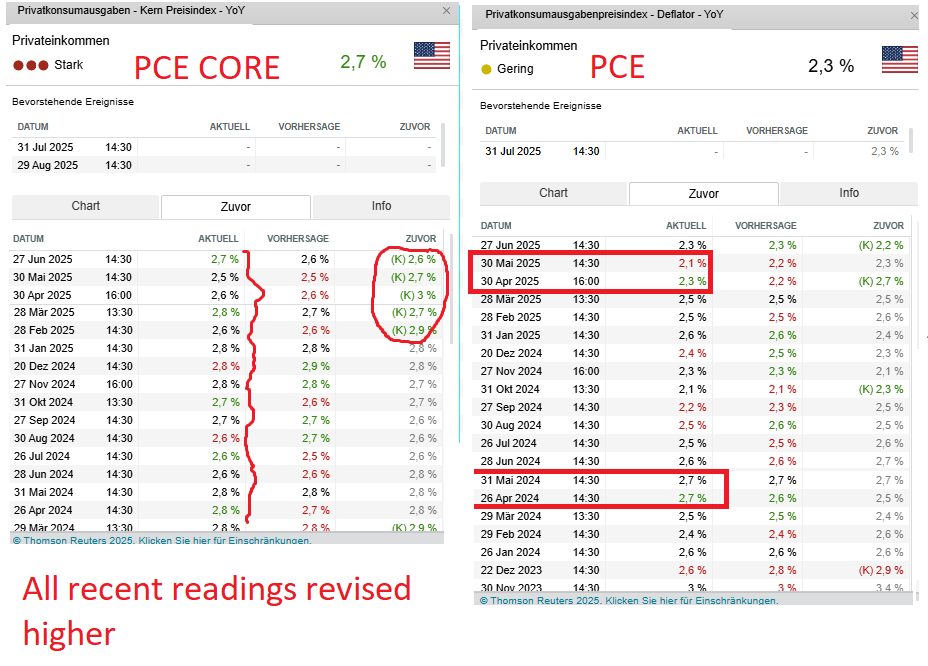Select the Zuvor tab in the Kern Preisindex panel
The height and width of the screenshot is (666, 928).
236,207
